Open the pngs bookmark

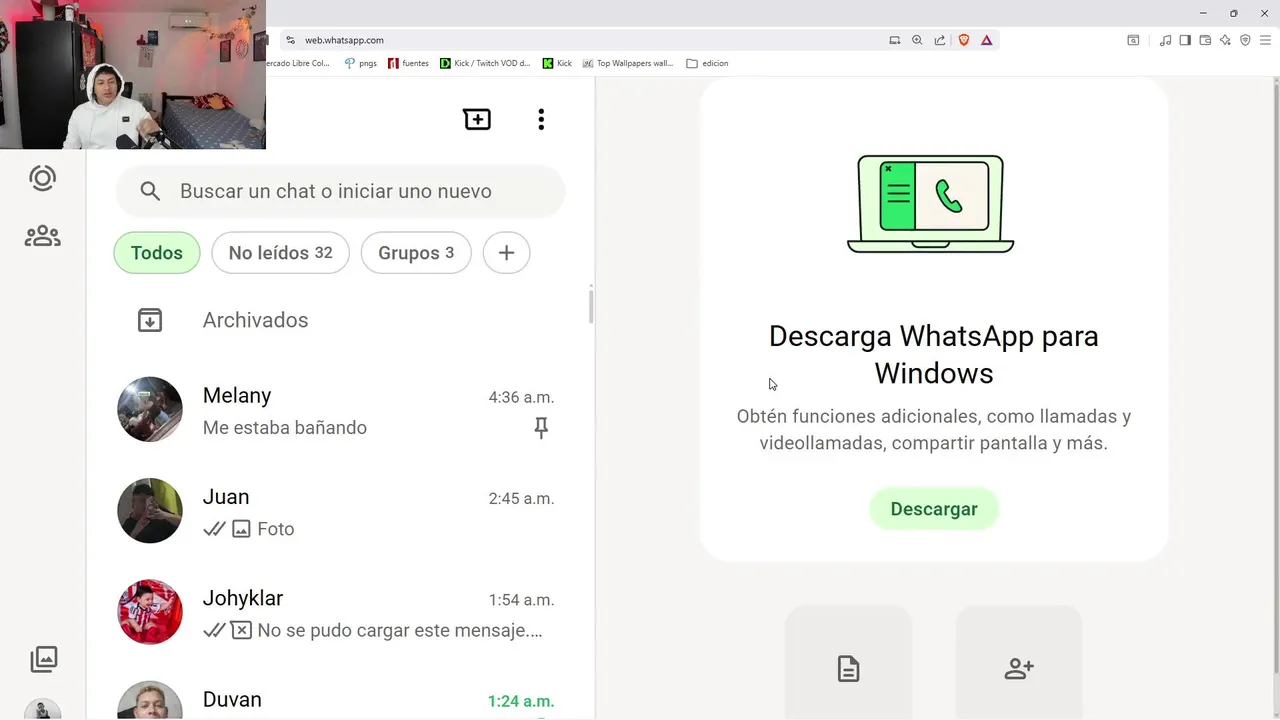tap(360, 63)
